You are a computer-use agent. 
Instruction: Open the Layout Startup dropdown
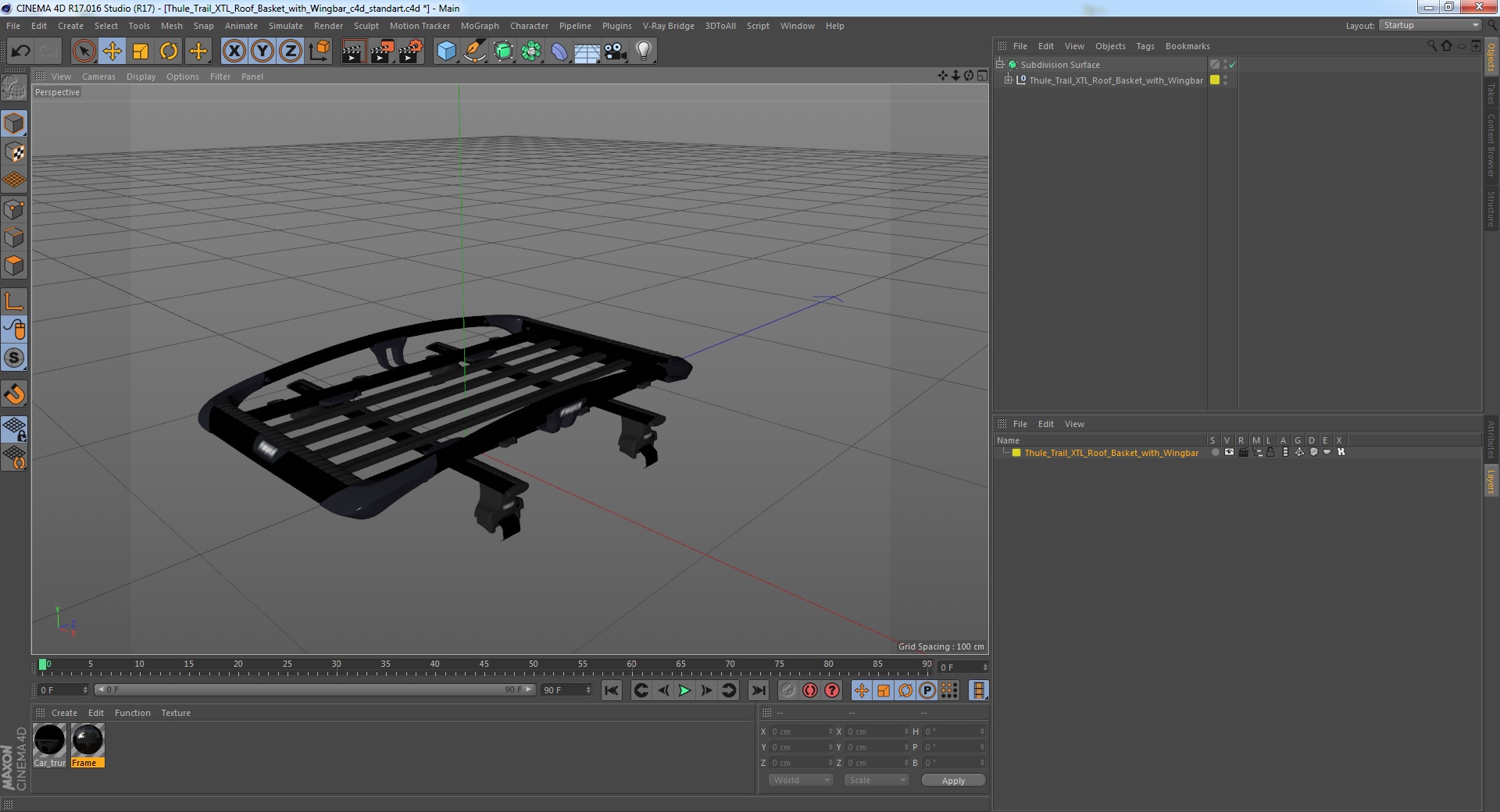click(1431, 26)
